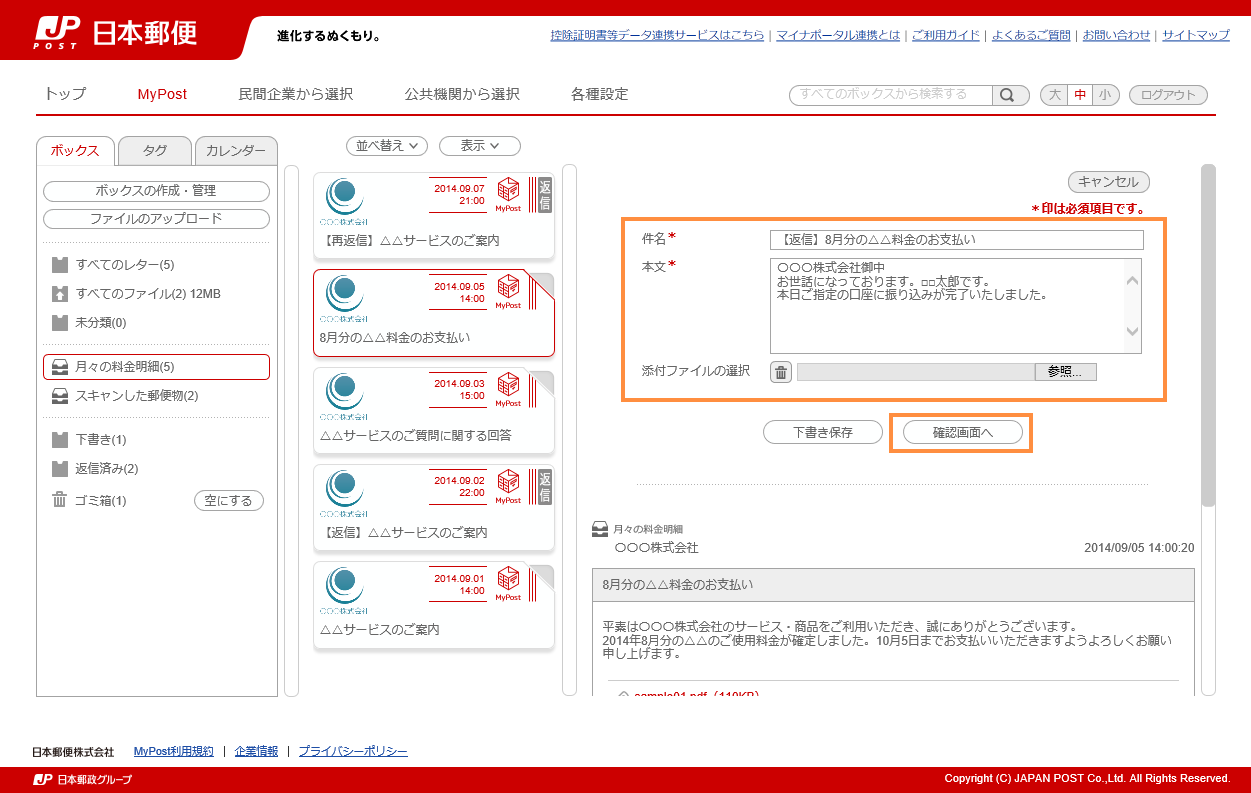Open ご利用ガイド link
Viewport: 1251px width, 793px height.
tap(946, 35)
